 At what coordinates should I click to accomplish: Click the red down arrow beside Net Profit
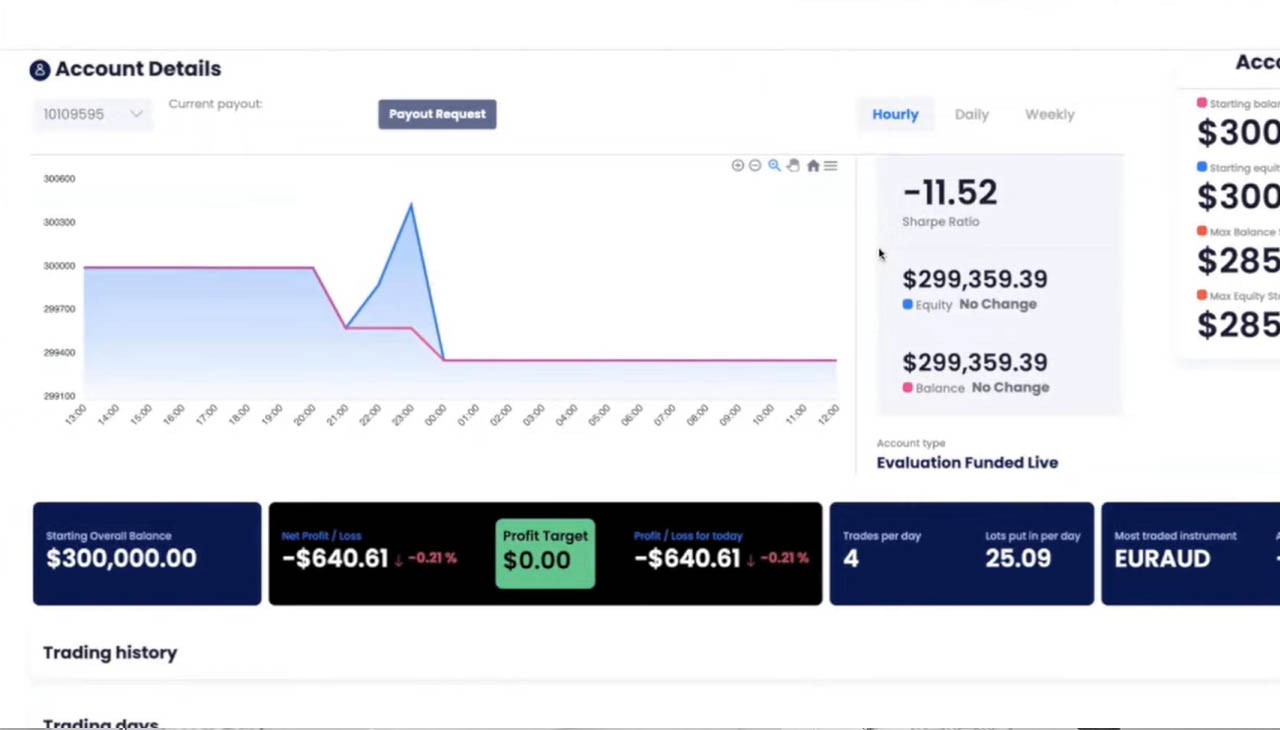click(x=398, y=560)
